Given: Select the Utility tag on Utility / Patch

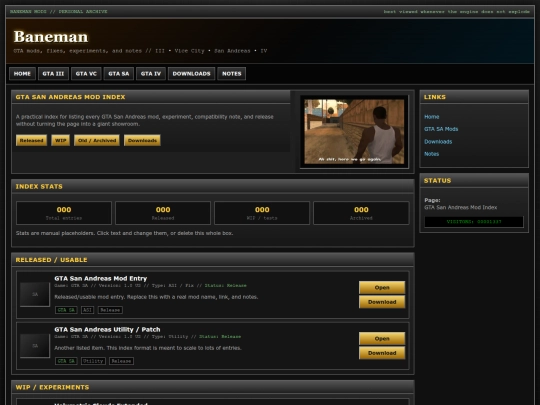Looking at the screenshot, I should point(93,361).
